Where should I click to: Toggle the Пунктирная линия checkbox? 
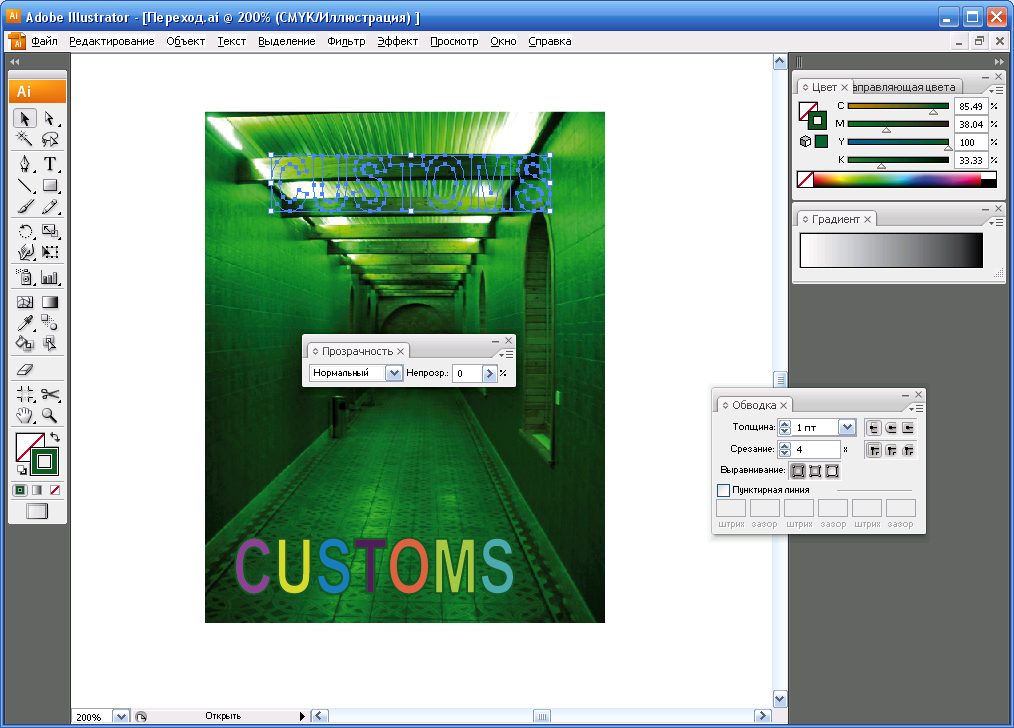point(724,490)
